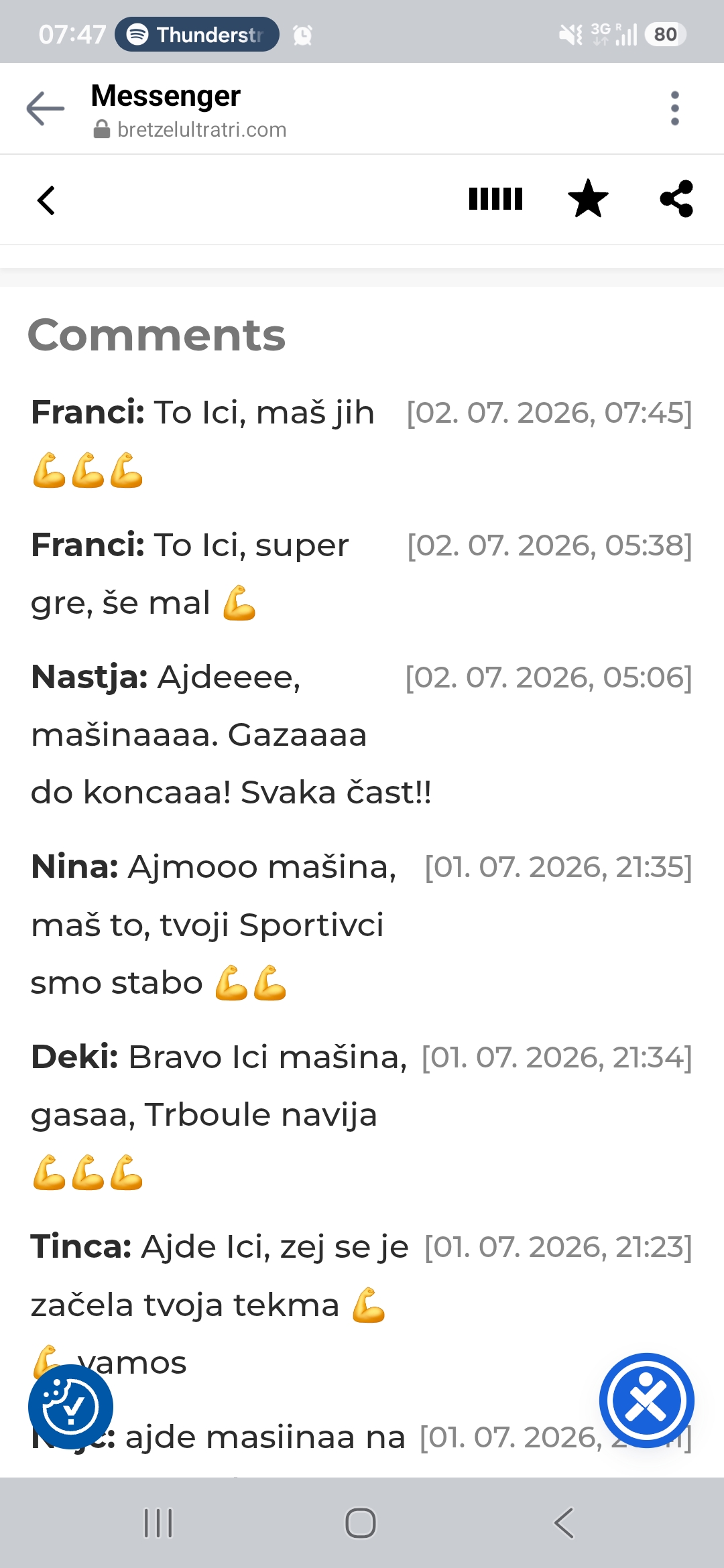Open the three-dot overflow menu
724x1568 pixels.
[674, 109]
